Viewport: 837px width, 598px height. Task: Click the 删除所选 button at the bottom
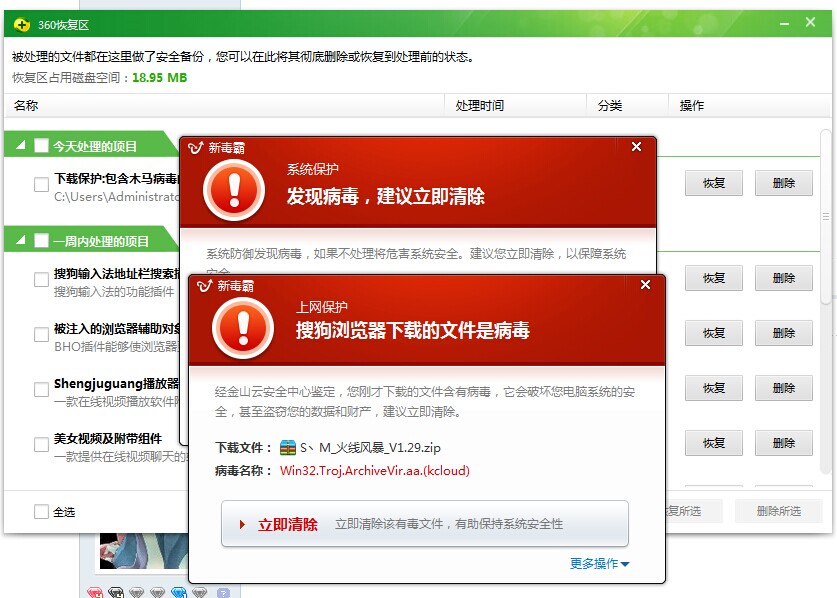pyautogui.click(x=779, y=511)
